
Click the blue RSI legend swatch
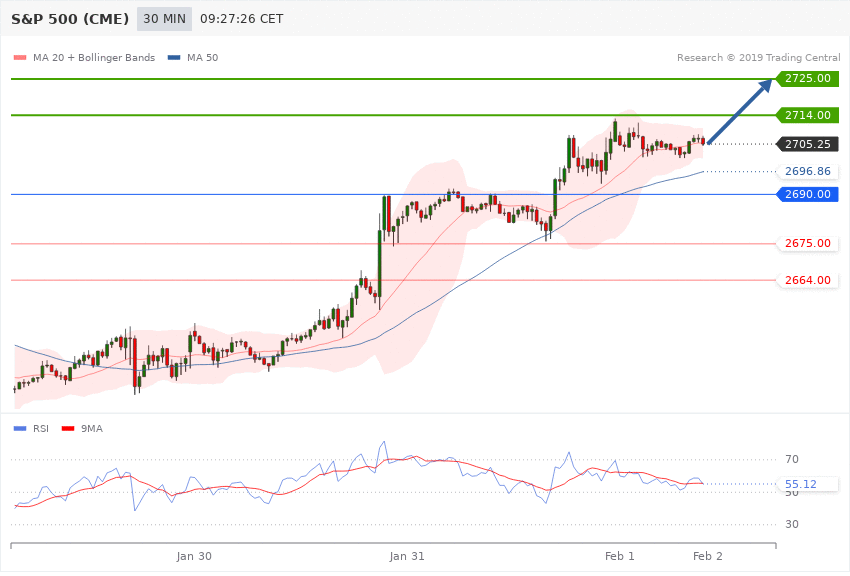(20, 429)
